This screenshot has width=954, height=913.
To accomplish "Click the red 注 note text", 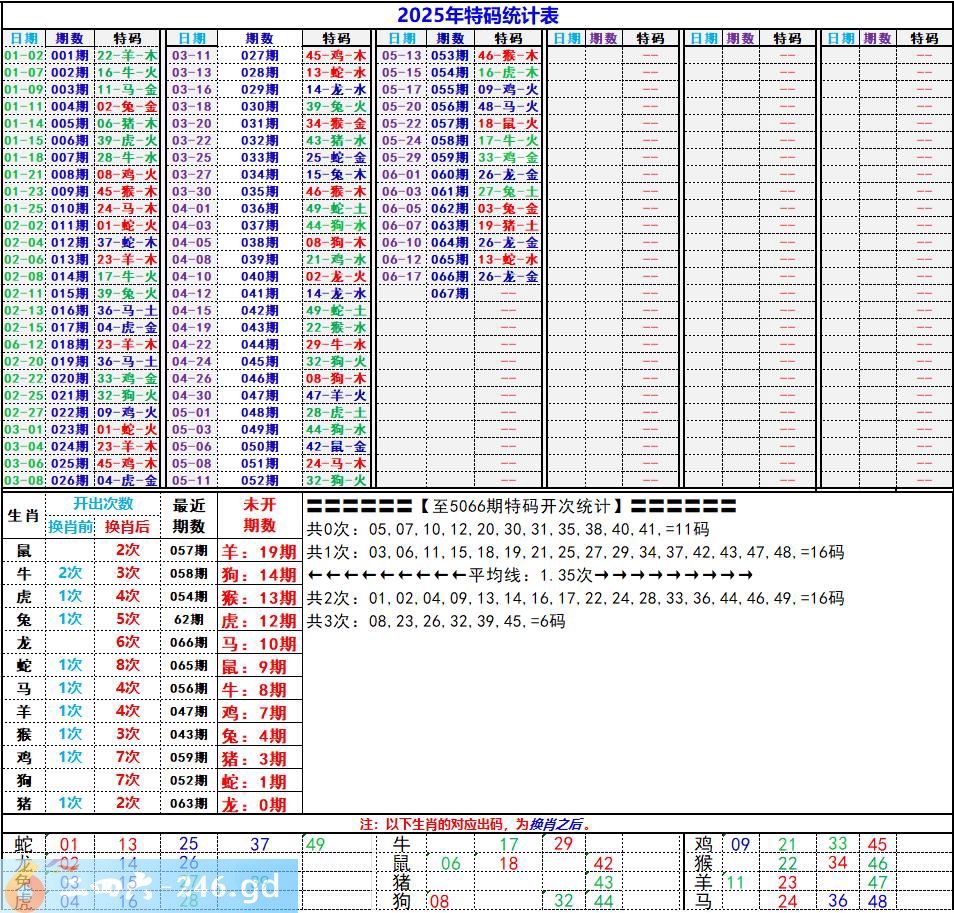I will [476, 825].
